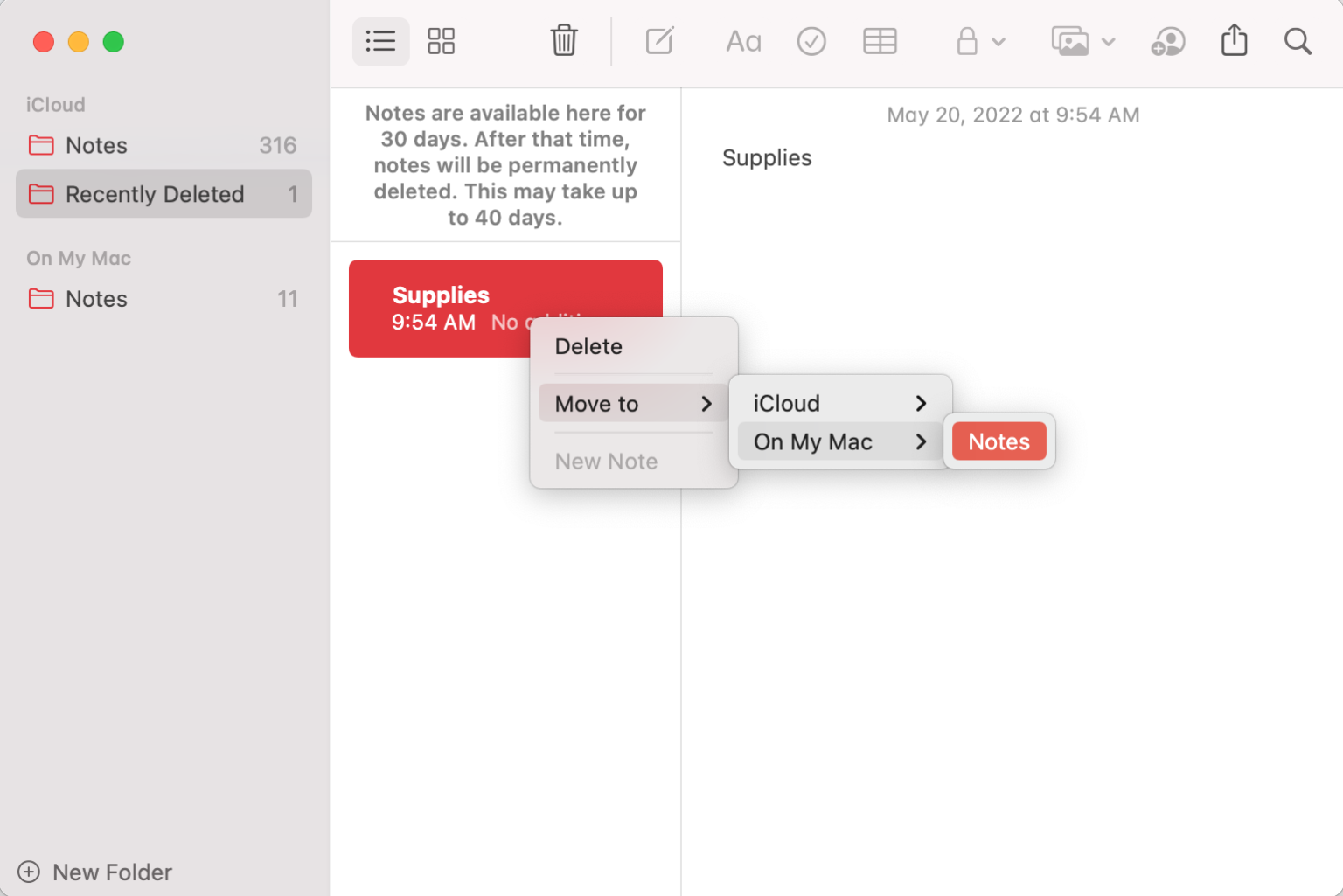1343x896 pixels.
Task: Select Notes as the move destination
Action: pos(999,441)
